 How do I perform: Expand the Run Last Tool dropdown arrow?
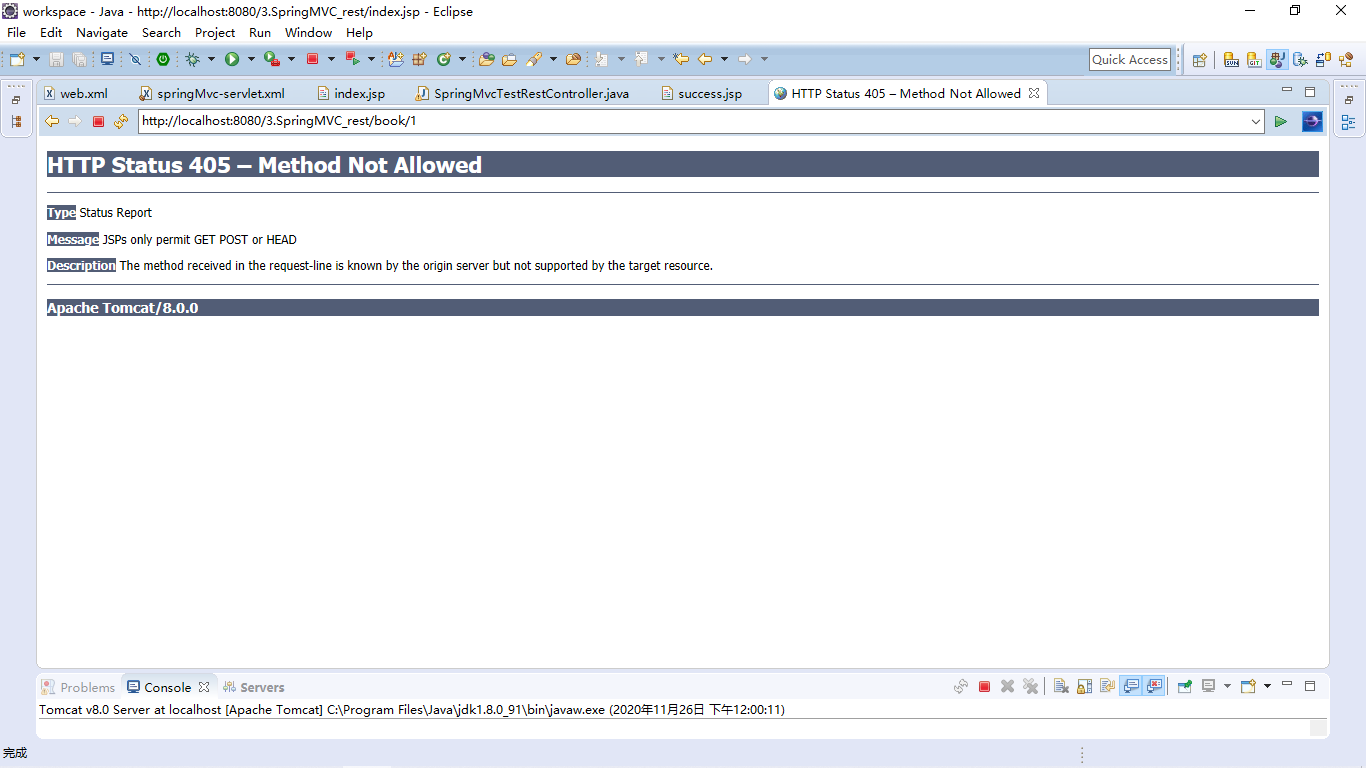tap(291, 60)
